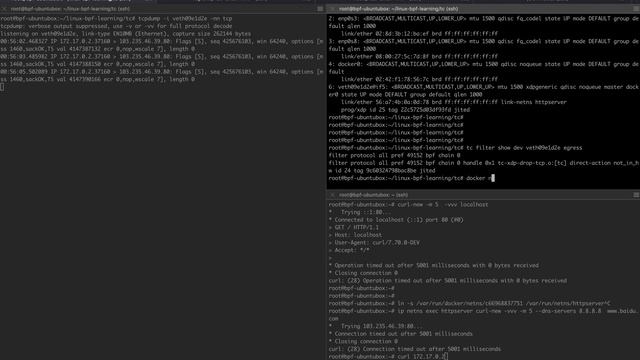Open the bottom-right pane's hamburger menu
This screenshot has width=640, height=360.
[636, 195]
